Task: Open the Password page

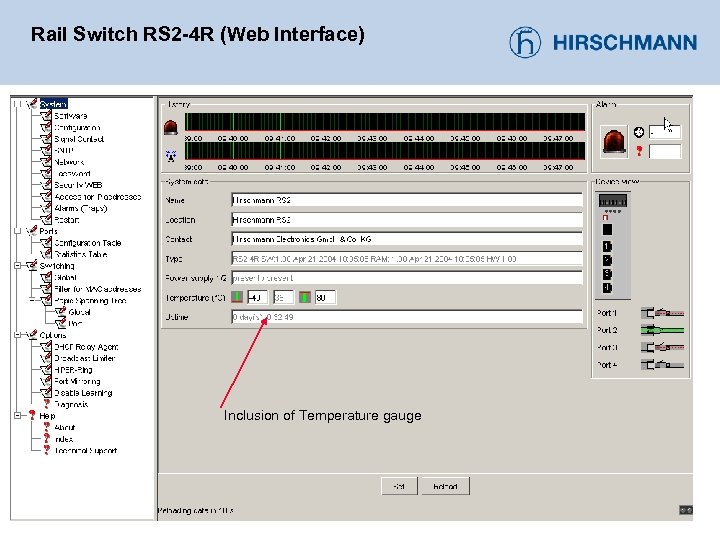Action: coord(73,174)
